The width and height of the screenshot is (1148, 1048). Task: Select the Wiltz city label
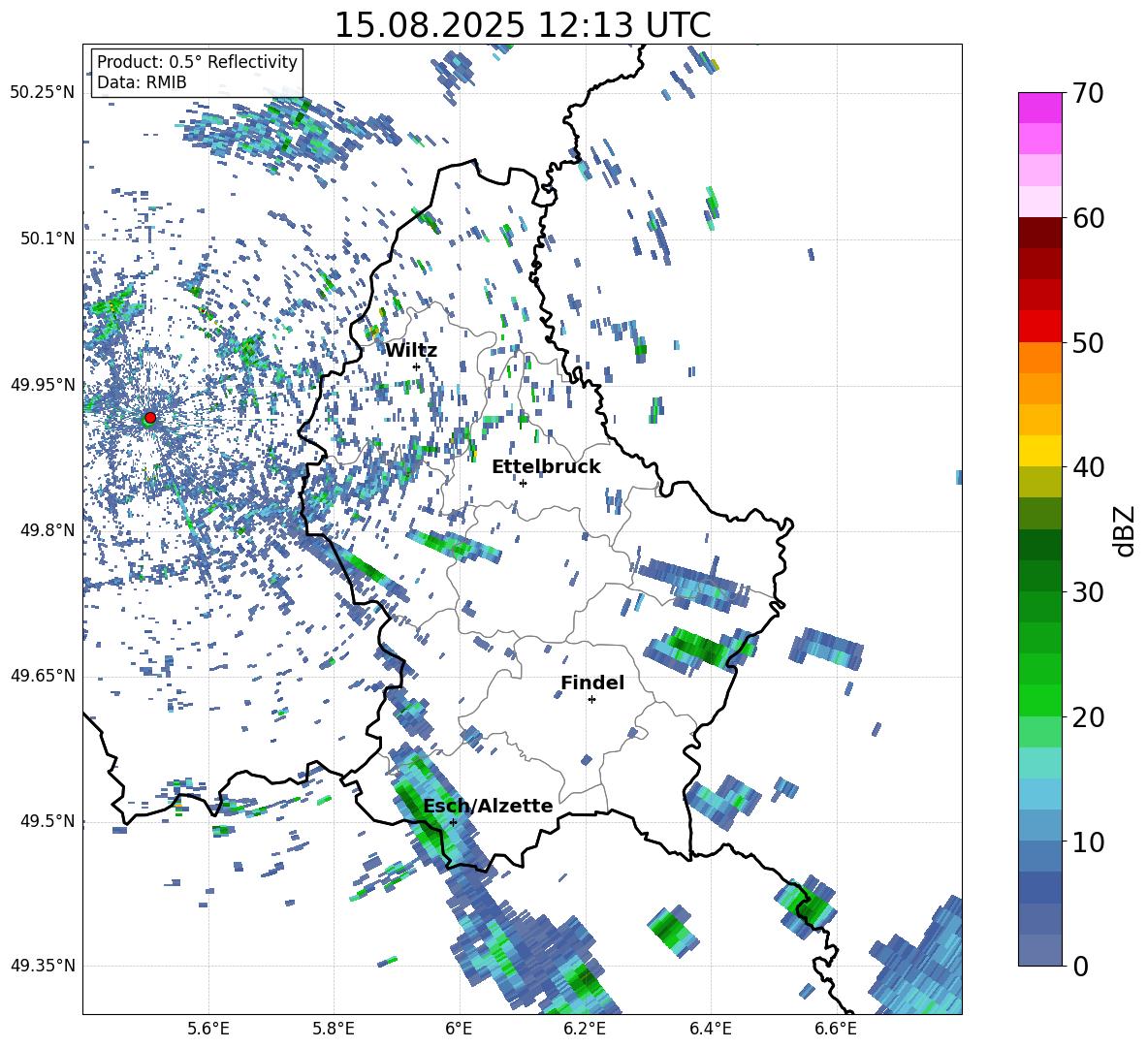411,350
